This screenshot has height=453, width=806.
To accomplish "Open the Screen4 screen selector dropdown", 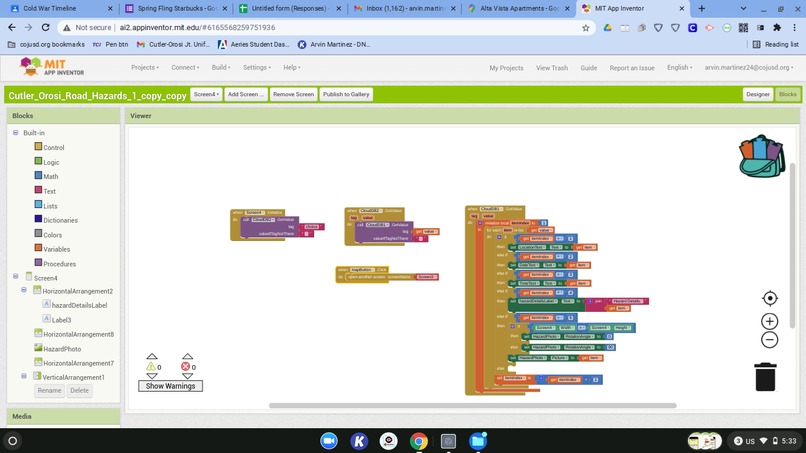I will [206, 94].
